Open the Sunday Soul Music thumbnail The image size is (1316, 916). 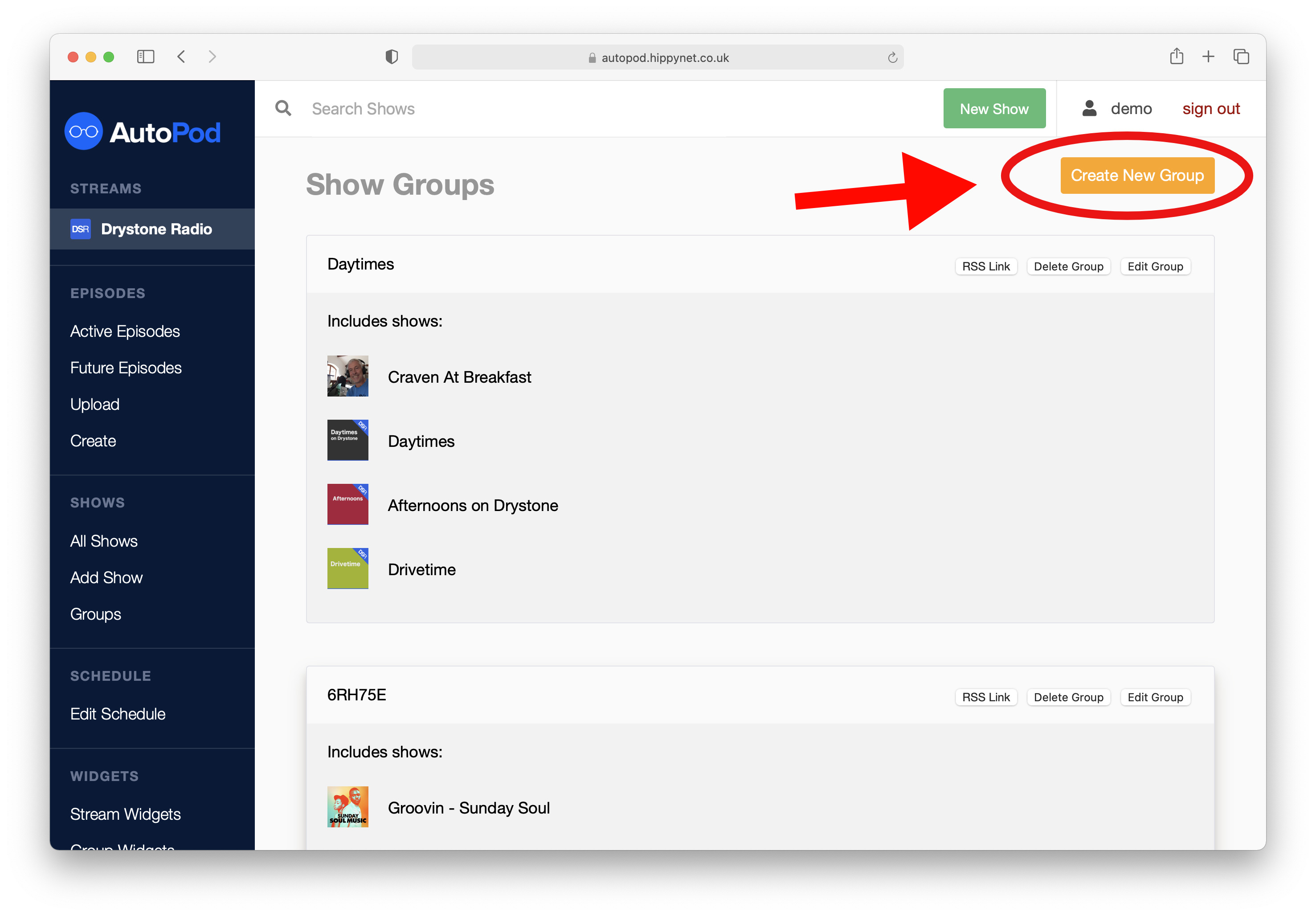347,807
